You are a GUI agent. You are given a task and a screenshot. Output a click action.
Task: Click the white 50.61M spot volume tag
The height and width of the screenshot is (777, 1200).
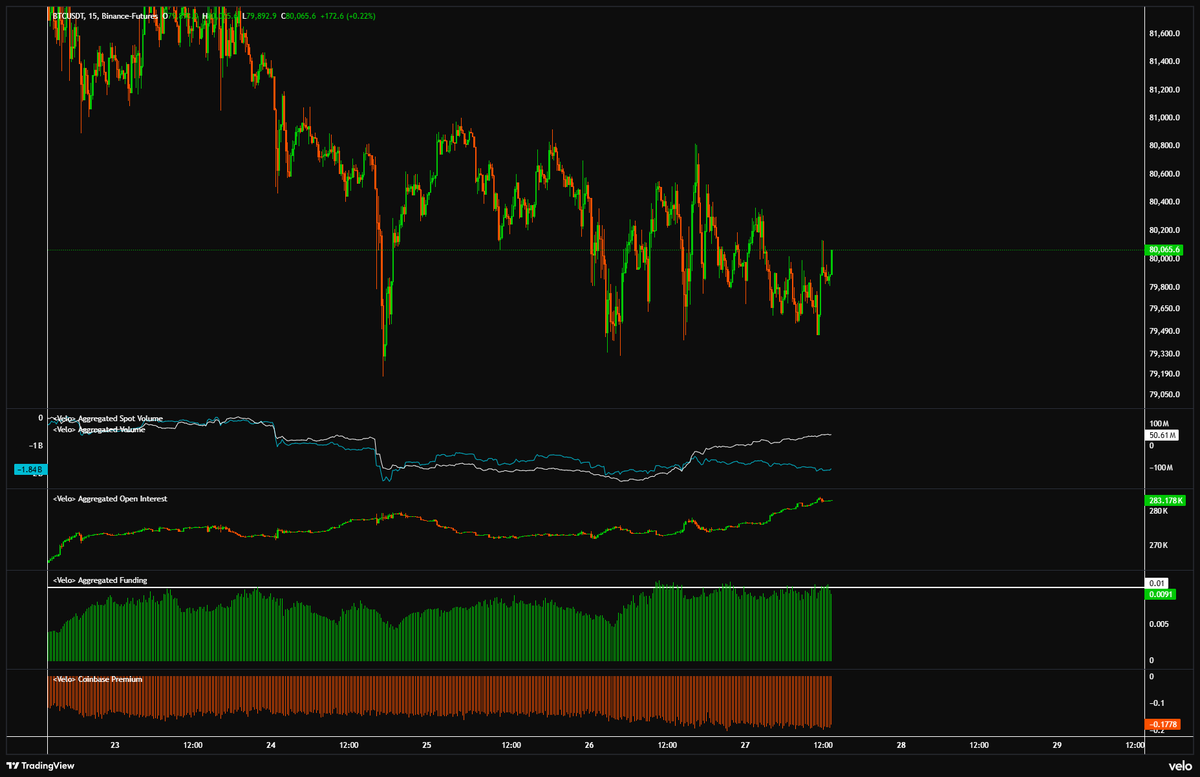coord(1163,436)
